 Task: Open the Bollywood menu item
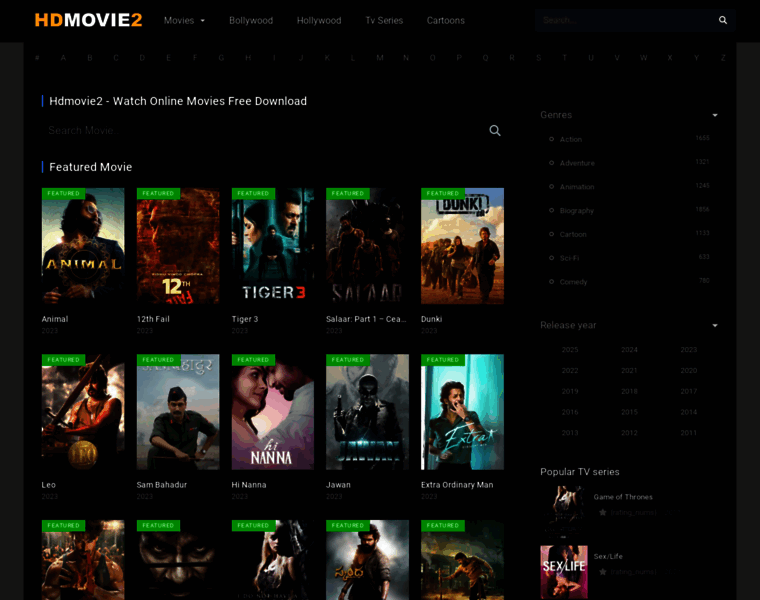click(x=251, y=20)
